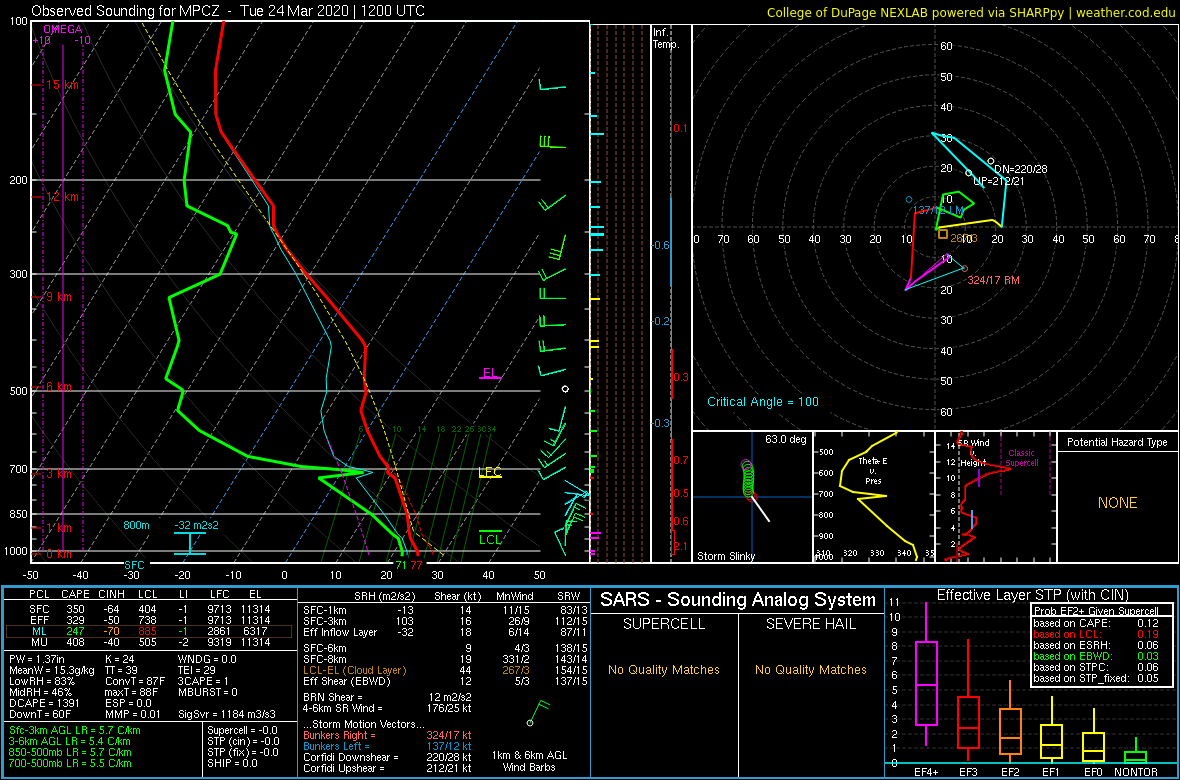Click the 324/17 RM storm motion label
Screen dimensions: 1180x780
[995, 280]
